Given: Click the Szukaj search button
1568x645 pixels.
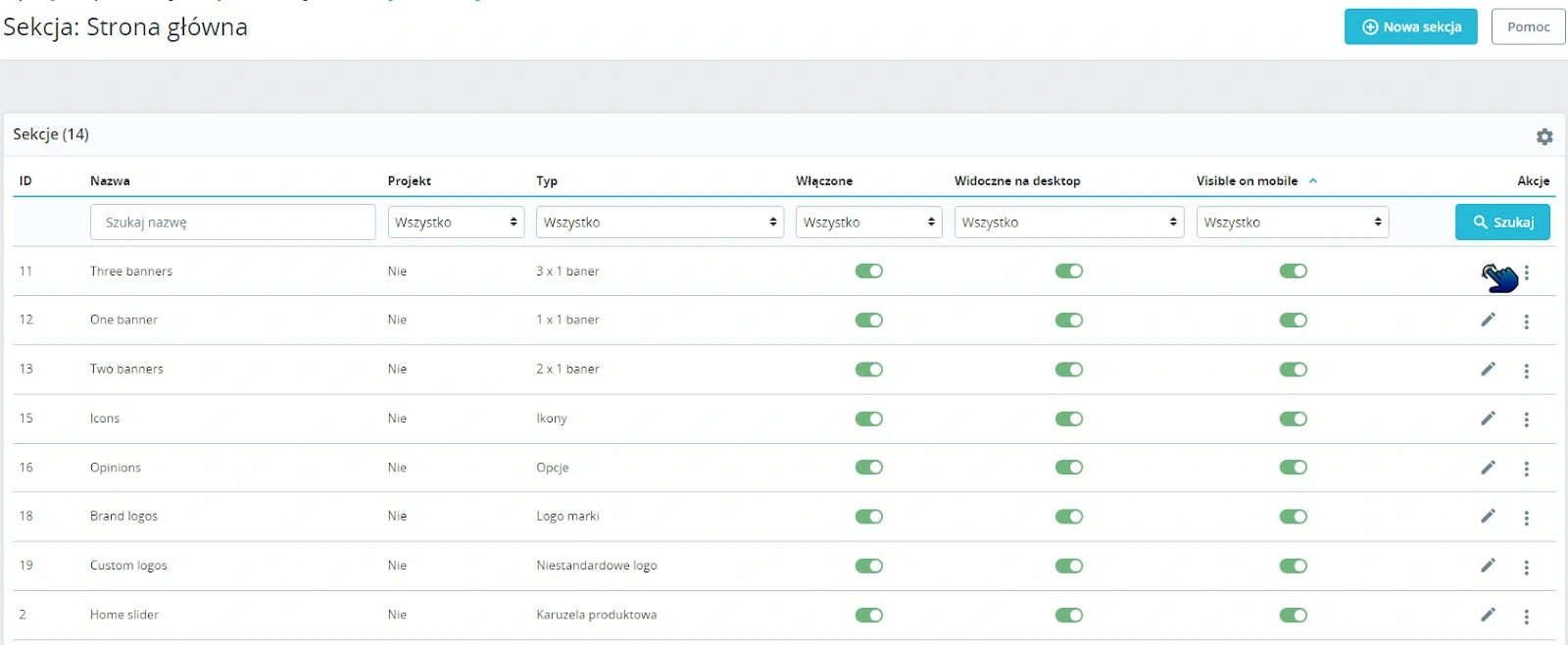Looking at the screenshot, I should tap(1502, 223).
